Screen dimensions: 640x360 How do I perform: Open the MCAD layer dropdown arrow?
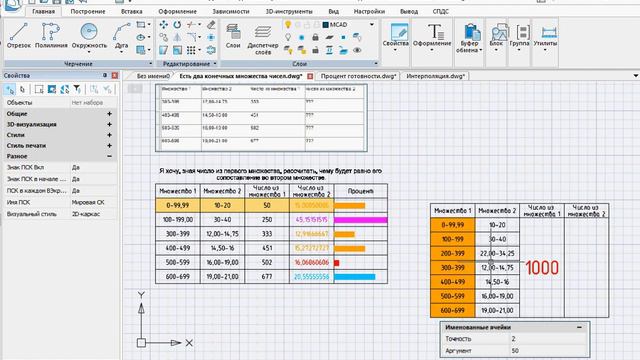372,25
